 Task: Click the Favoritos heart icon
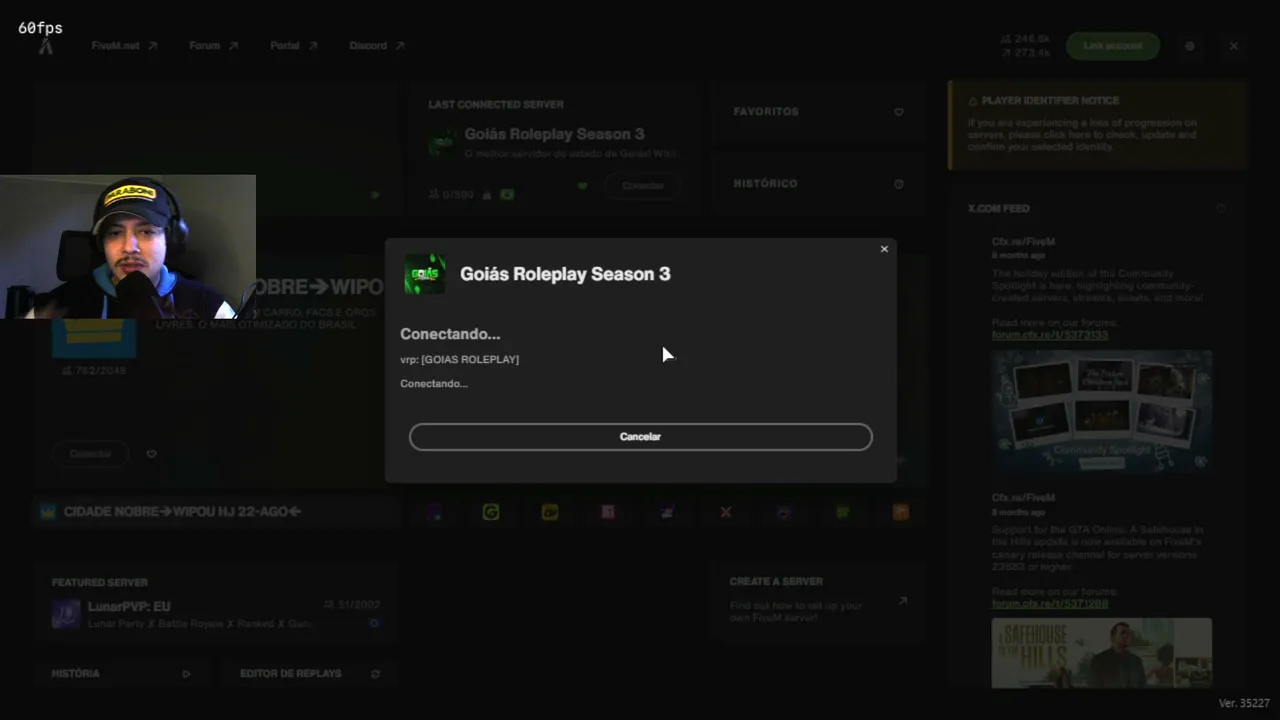[x=899, y=112]
